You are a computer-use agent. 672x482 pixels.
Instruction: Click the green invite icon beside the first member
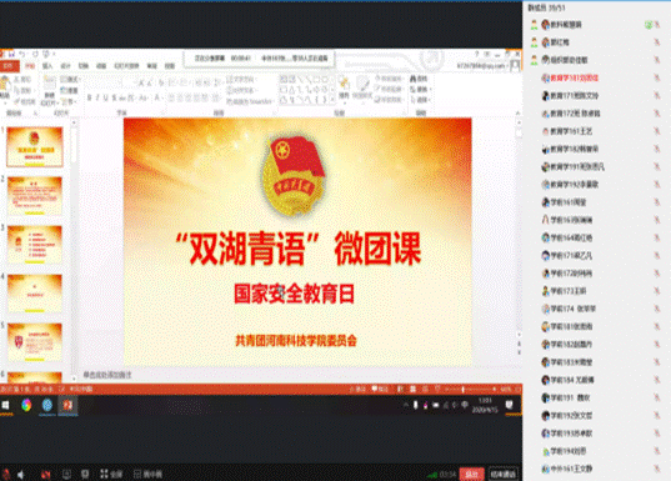point(648,25)
